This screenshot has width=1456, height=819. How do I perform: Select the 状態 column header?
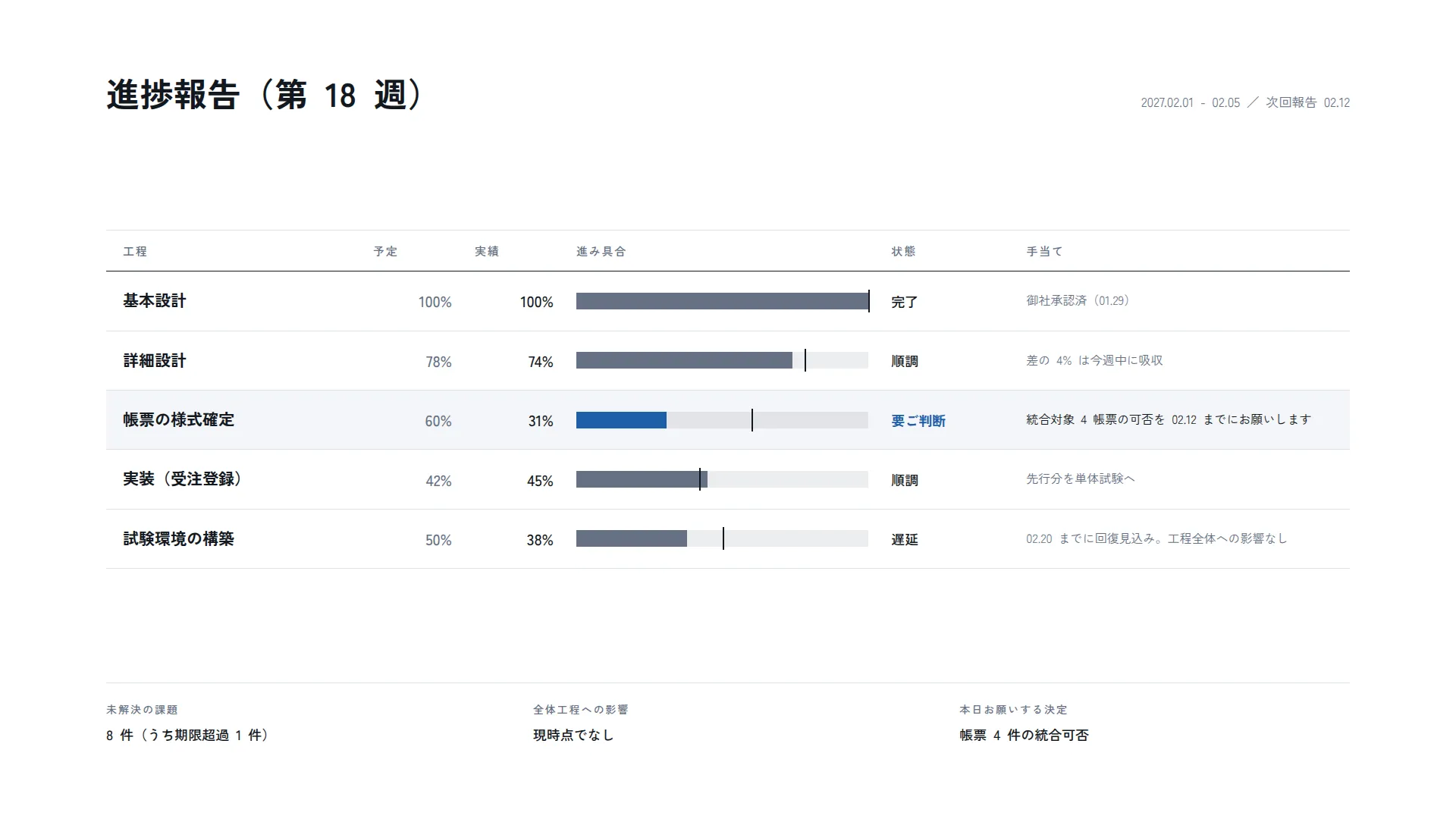(903, 251)
